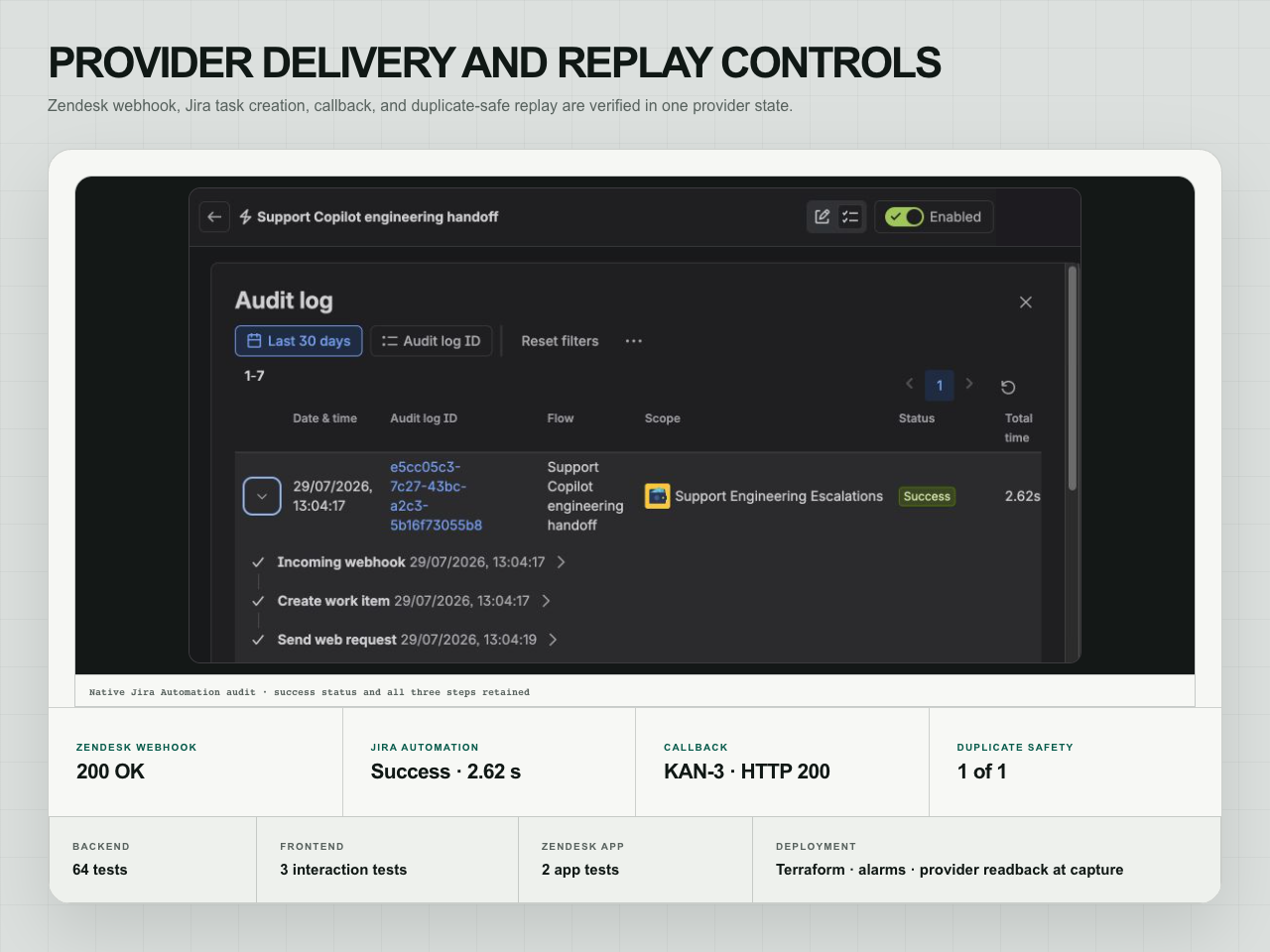Expand the Incoming webhook step chevron
Viewport: 1270px width, 952px height.
(561, 562)
